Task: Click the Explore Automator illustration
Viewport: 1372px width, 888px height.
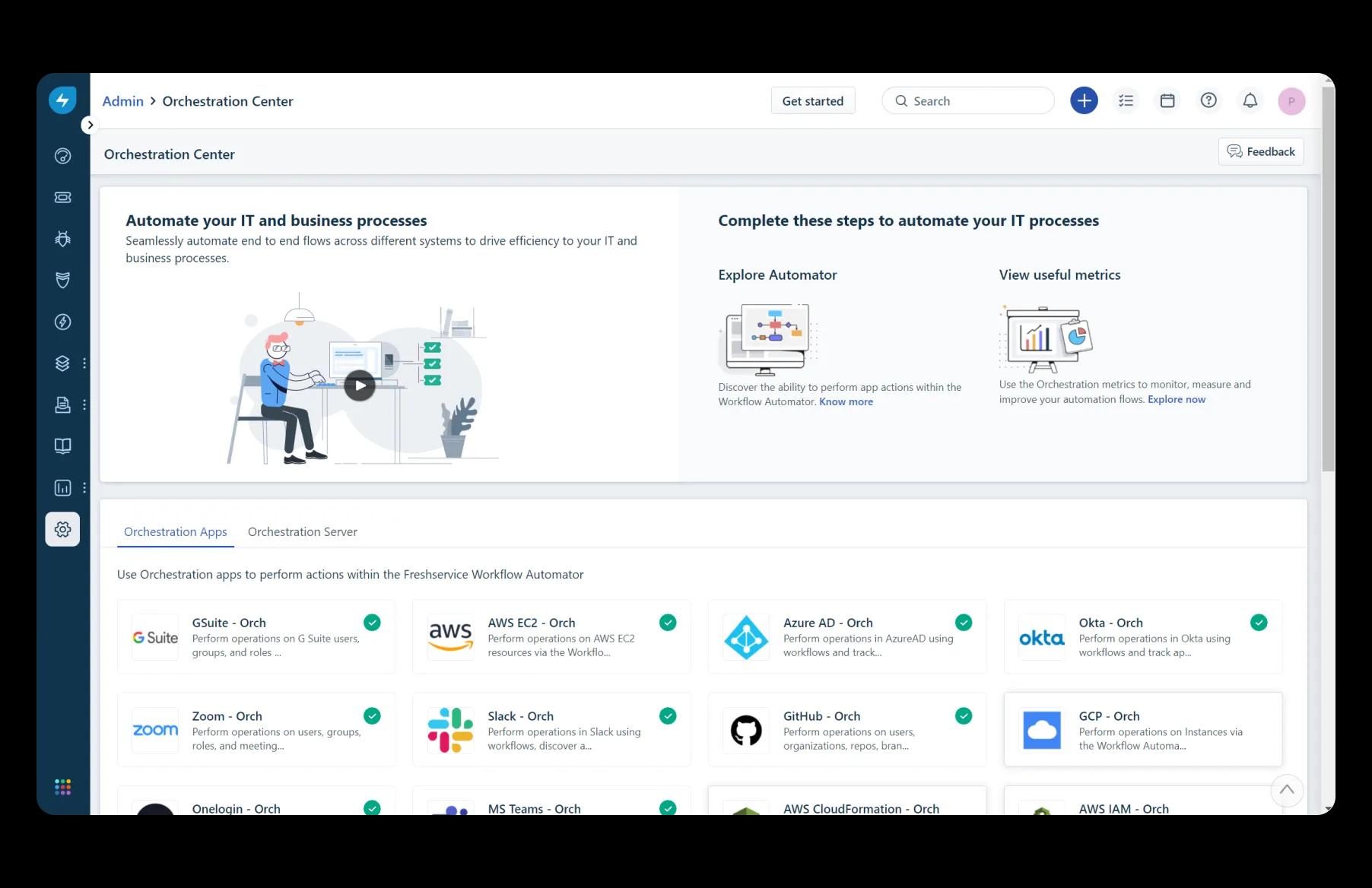Action: coord(768,339)
